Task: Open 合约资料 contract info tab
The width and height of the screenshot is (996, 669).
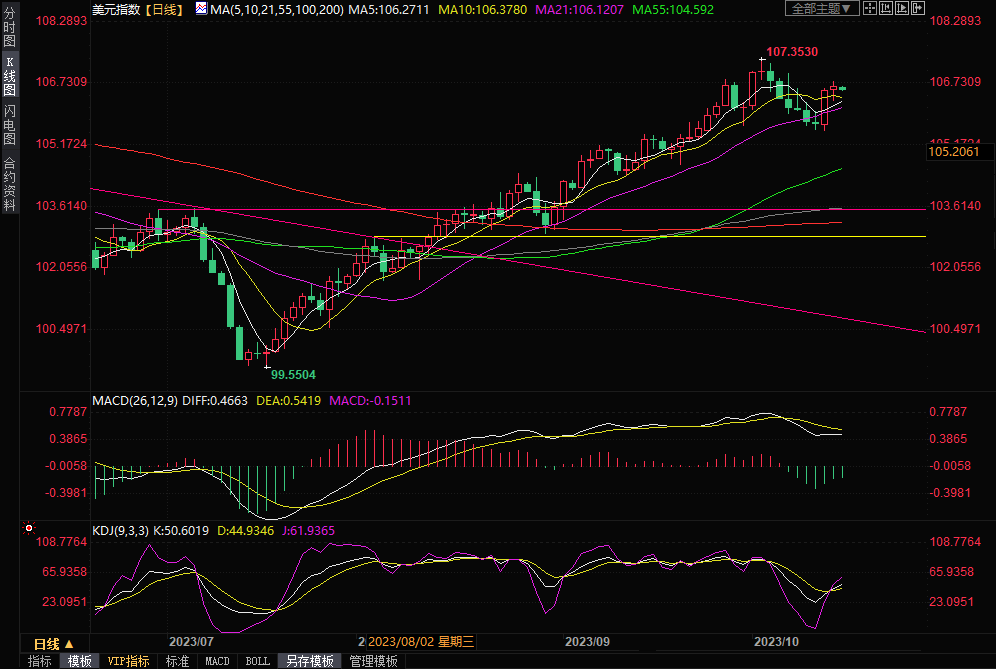Action: tap(9, 183)
